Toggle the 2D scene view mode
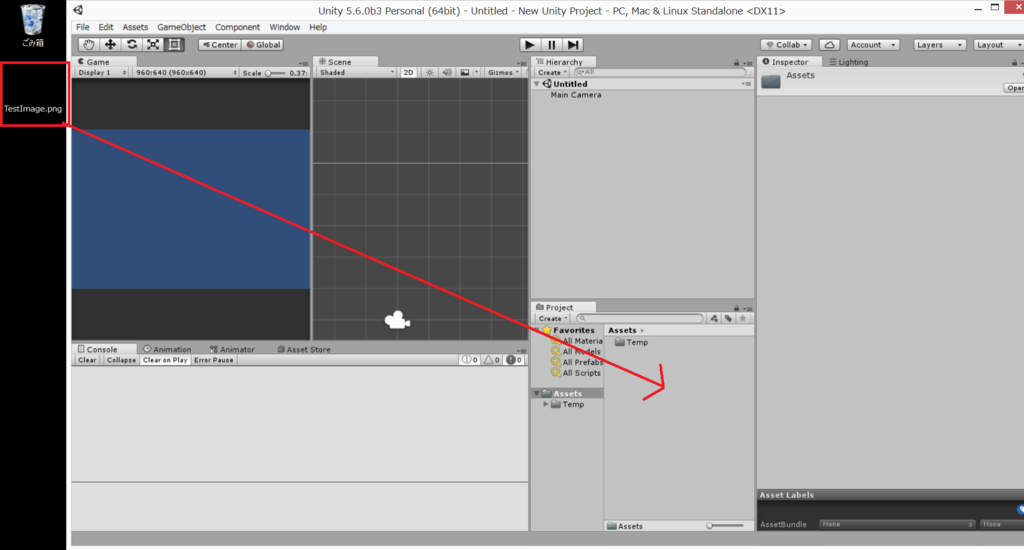The width and height of the screenshot is (1024, 550). click(408, 73)
